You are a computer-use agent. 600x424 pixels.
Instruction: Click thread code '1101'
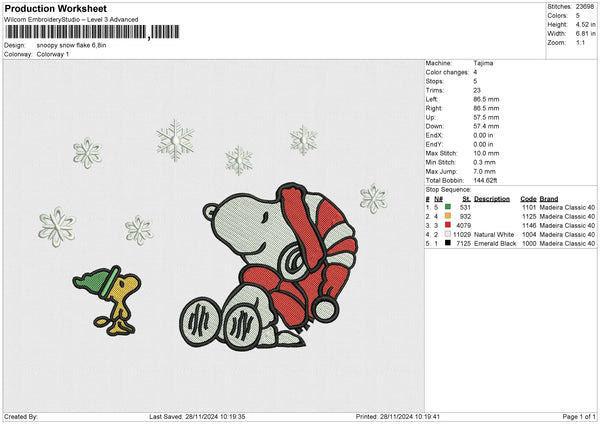click(x=529, y=207)
